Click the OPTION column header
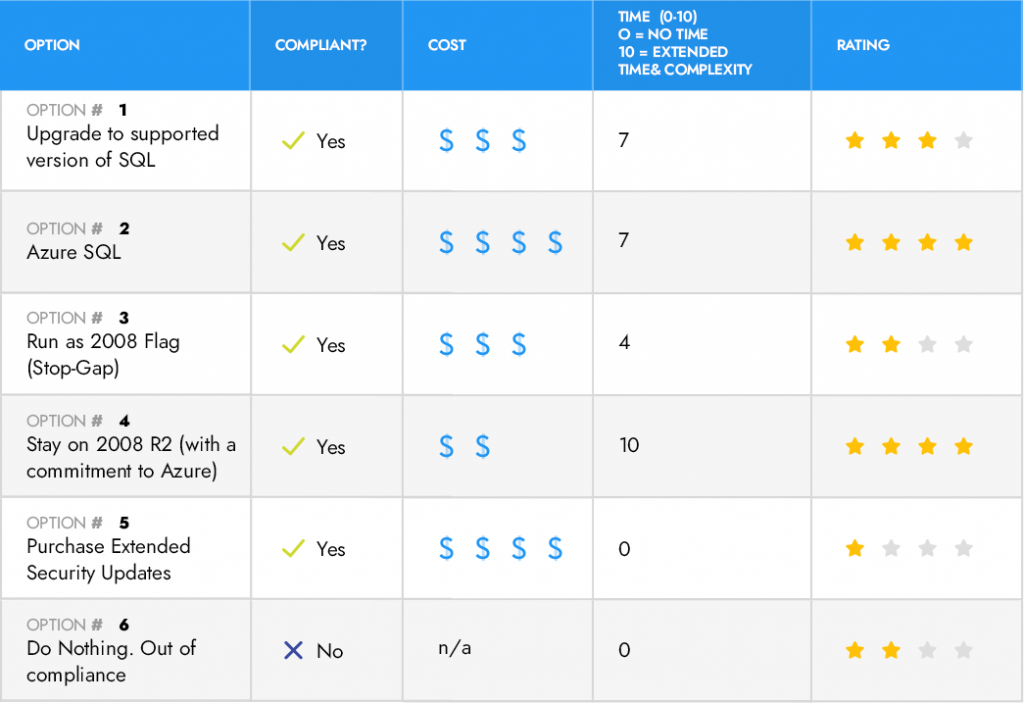Screen dimensions: 1024x703 tap(52, 45)
